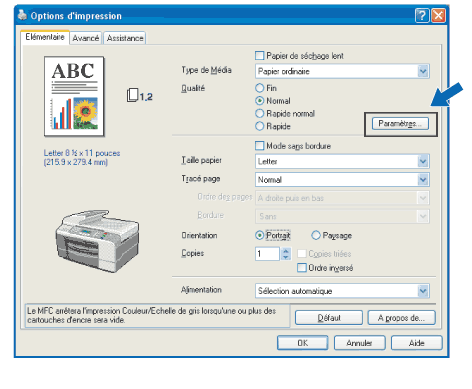472x389 pixels.
Task: Click the Annuler button
Action: pos(360,343)
